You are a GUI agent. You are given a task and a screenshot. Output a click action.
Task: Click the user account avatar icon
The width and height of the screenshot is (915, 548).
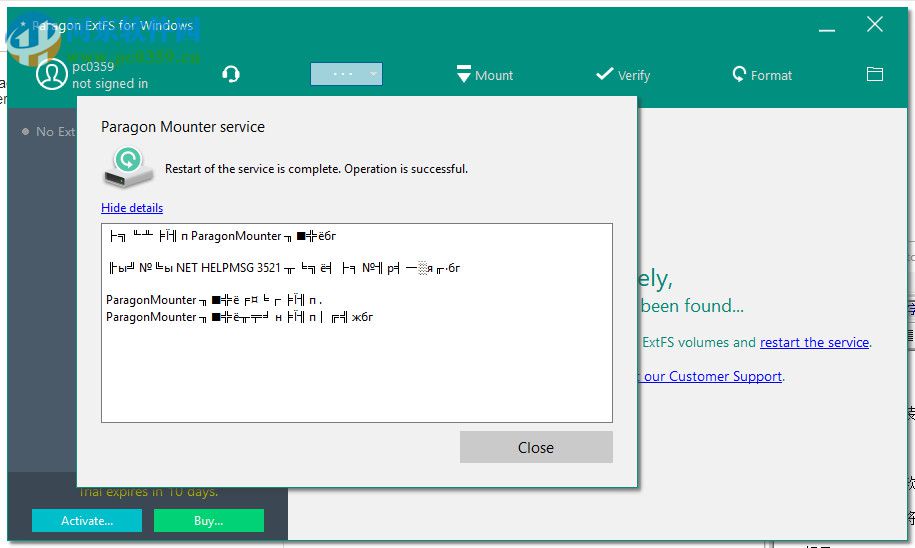pyautogui.click(x=51, y=75)
